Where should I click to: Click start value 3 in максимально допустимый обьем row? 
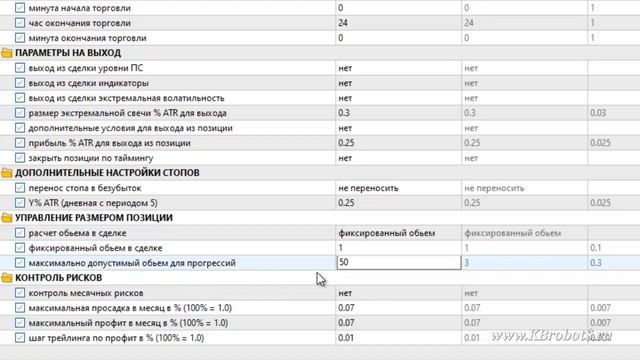(467, 263)
